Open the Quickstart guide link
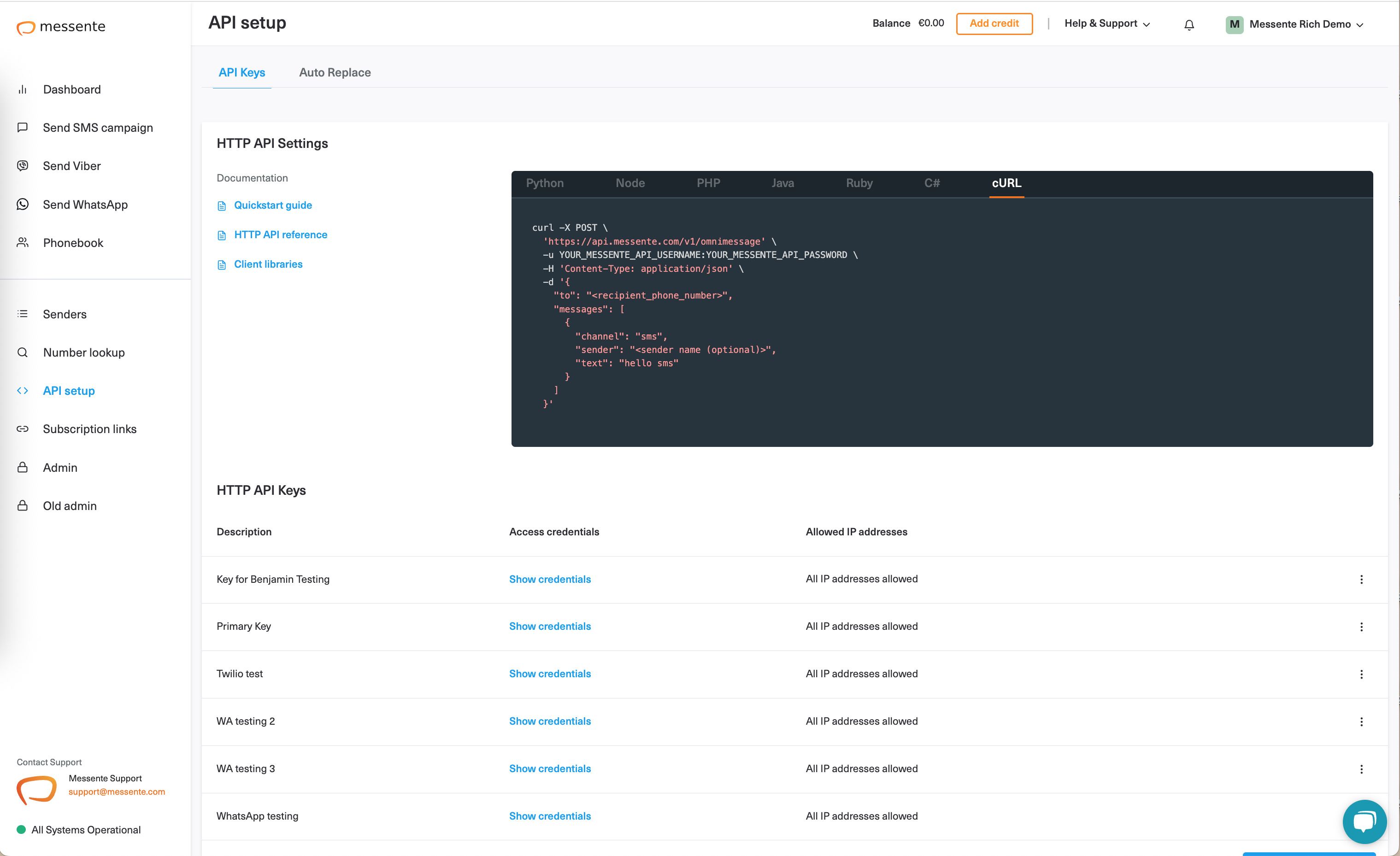Image resolution: width=1400 pixels, height=856 pixels. click(x=273, y=205)
